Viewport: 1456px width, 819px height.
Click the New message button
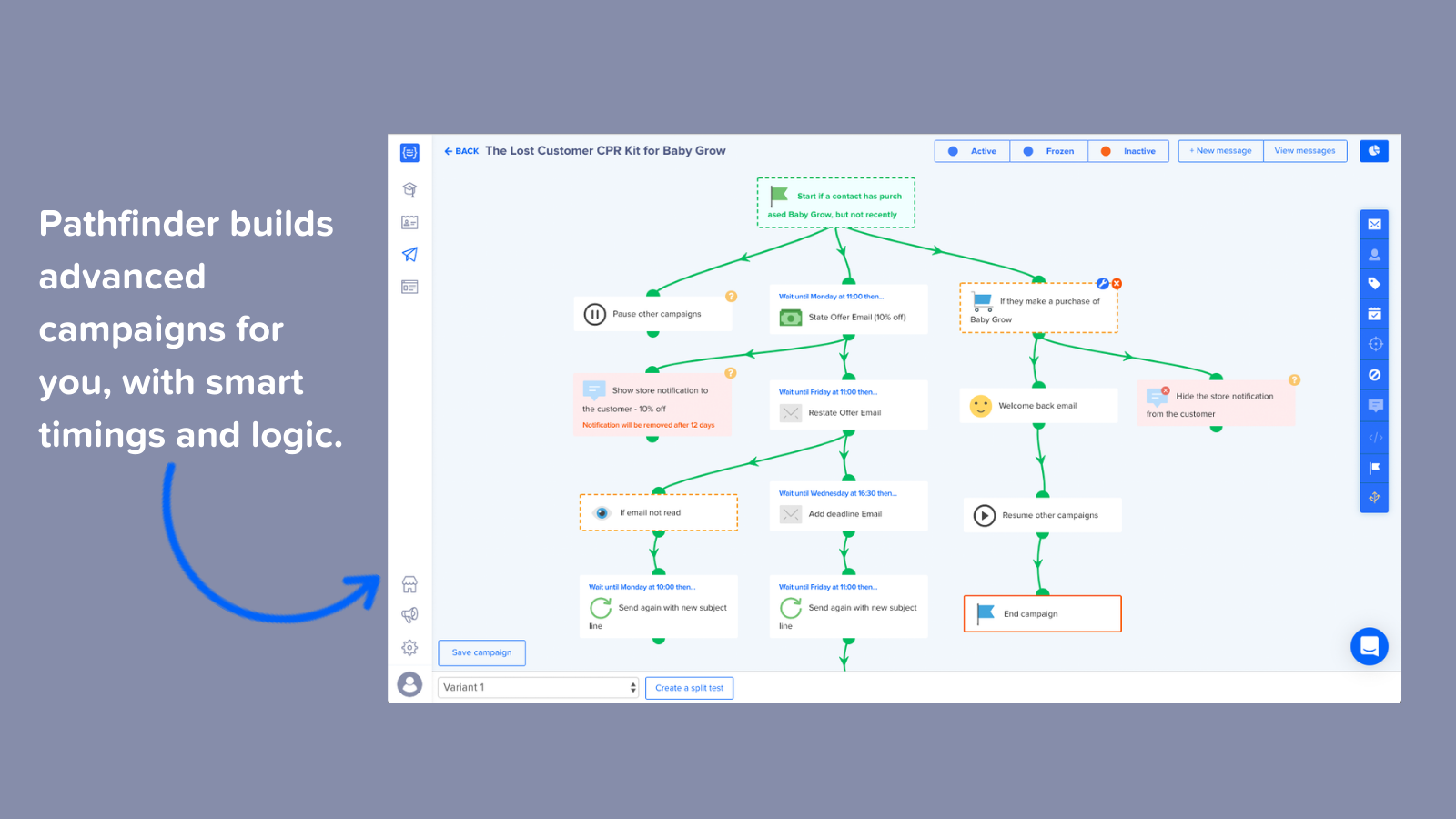click(x=1220, y=151)
